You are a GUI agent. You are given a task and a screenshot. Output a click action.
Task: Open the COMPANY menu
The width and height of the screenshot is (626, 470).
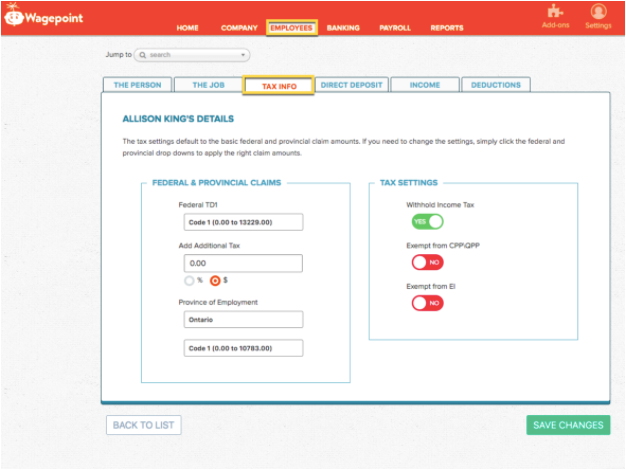click(x=239, y=28)
